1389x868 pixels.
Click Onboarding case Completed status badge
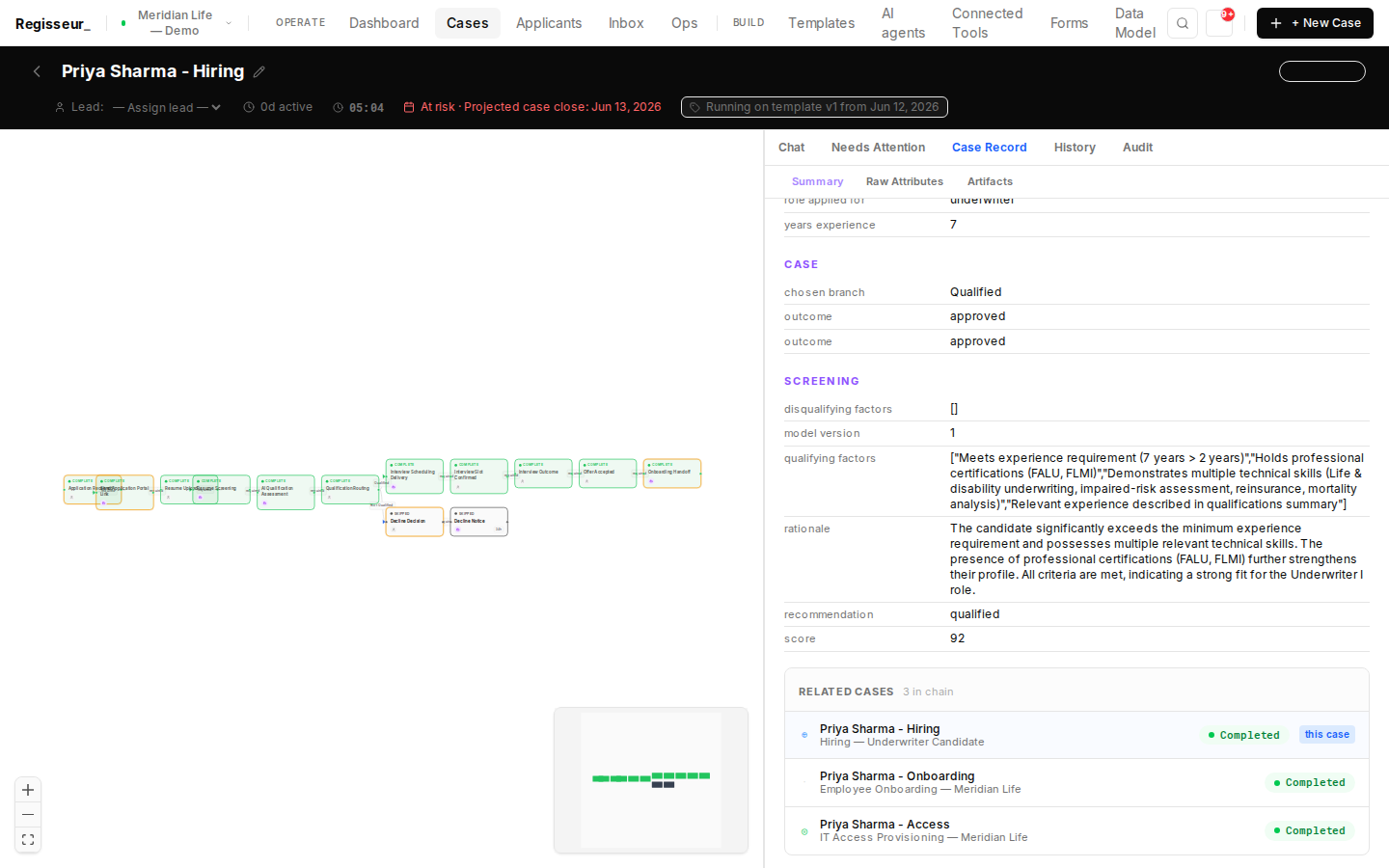[1310, 783]
